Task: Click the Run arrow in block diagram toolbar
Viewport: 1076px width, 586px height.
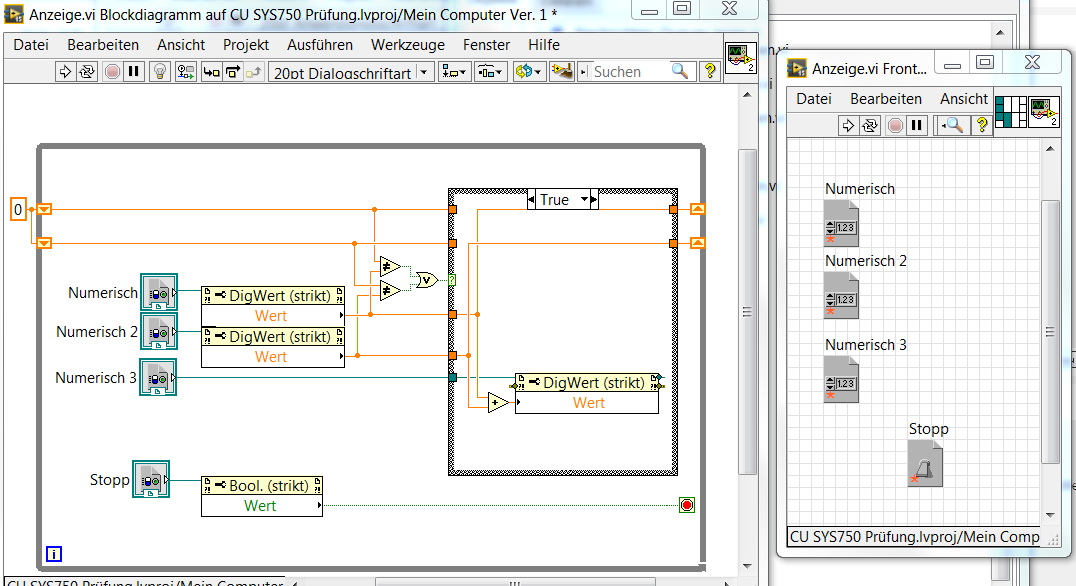Action: (x=65, y=71)
